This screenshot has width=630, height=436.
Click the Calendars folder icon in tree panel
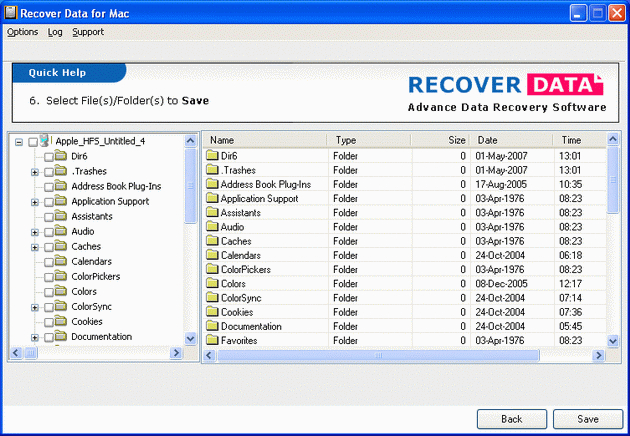(61, 261)
